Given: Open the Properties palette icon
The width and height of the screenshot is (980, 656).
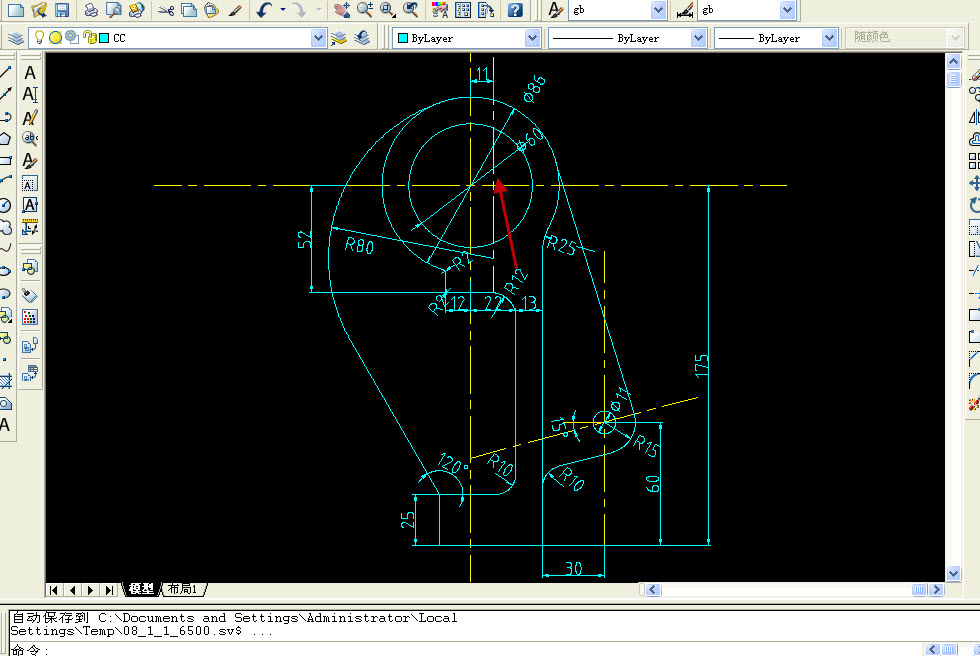Looking at the screenshot, I should 440,10.
